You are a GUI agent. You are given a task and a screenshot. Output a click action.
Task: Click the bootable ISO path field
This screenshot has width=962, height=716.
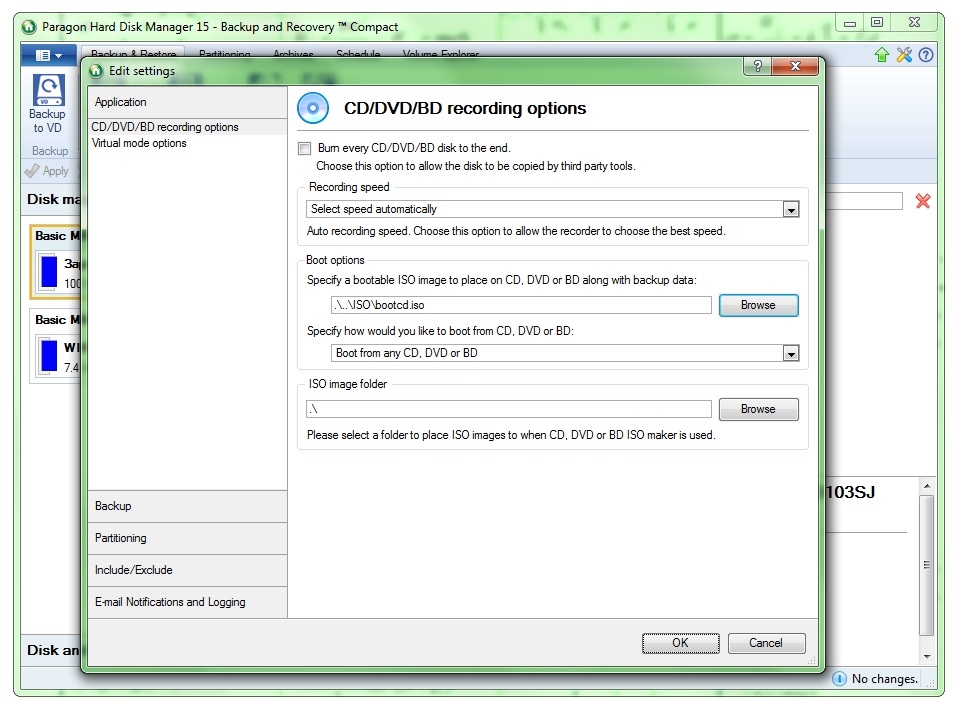coord(521,305)
